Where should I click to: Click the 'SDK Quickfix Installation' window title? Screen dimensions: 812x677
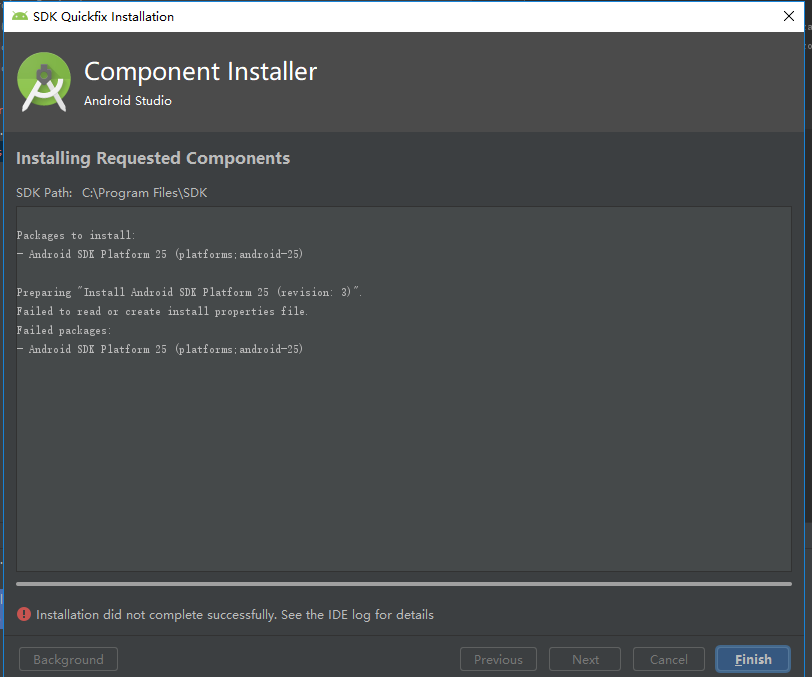click(104, 17)
